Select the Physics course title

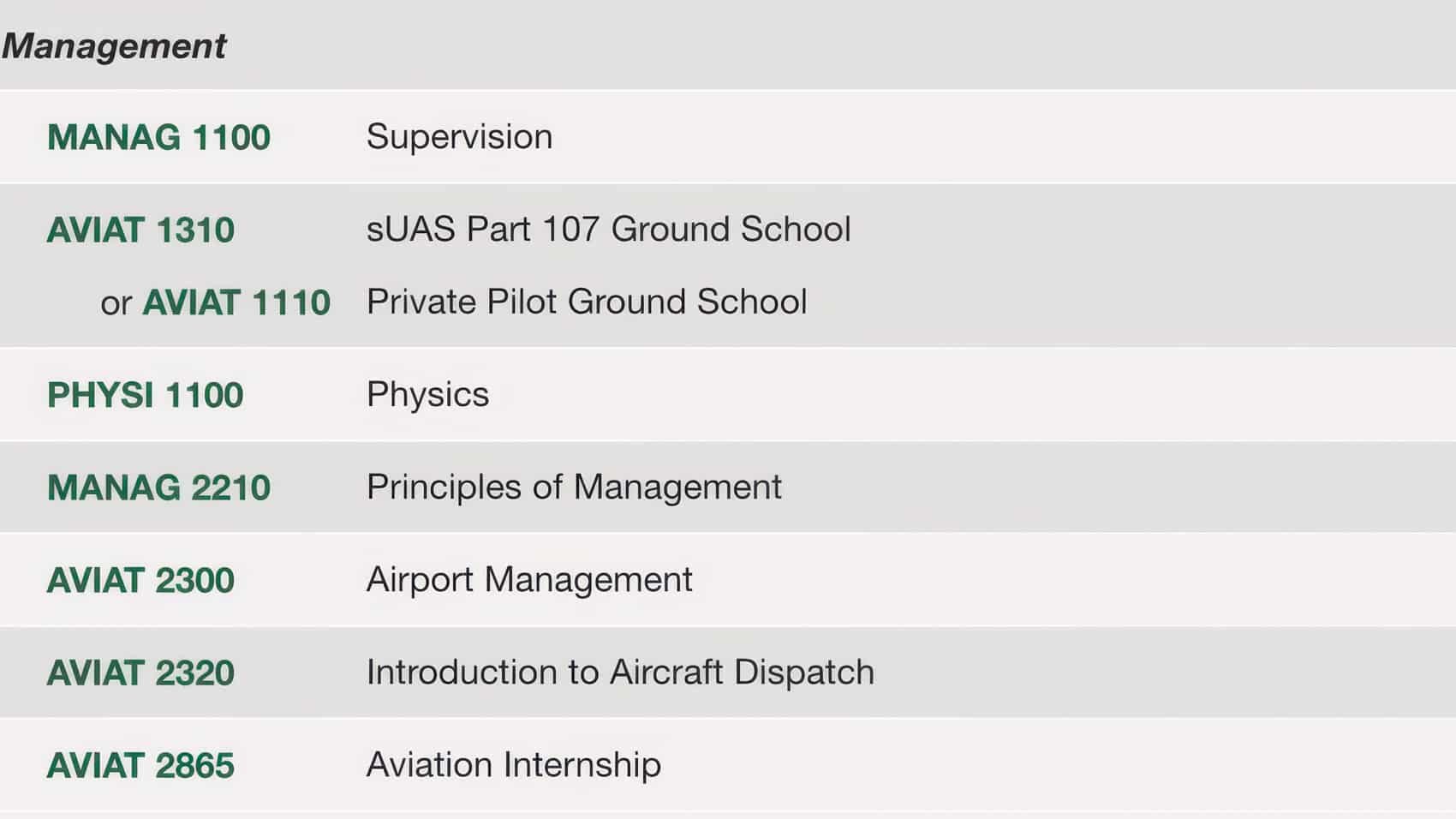427,395
